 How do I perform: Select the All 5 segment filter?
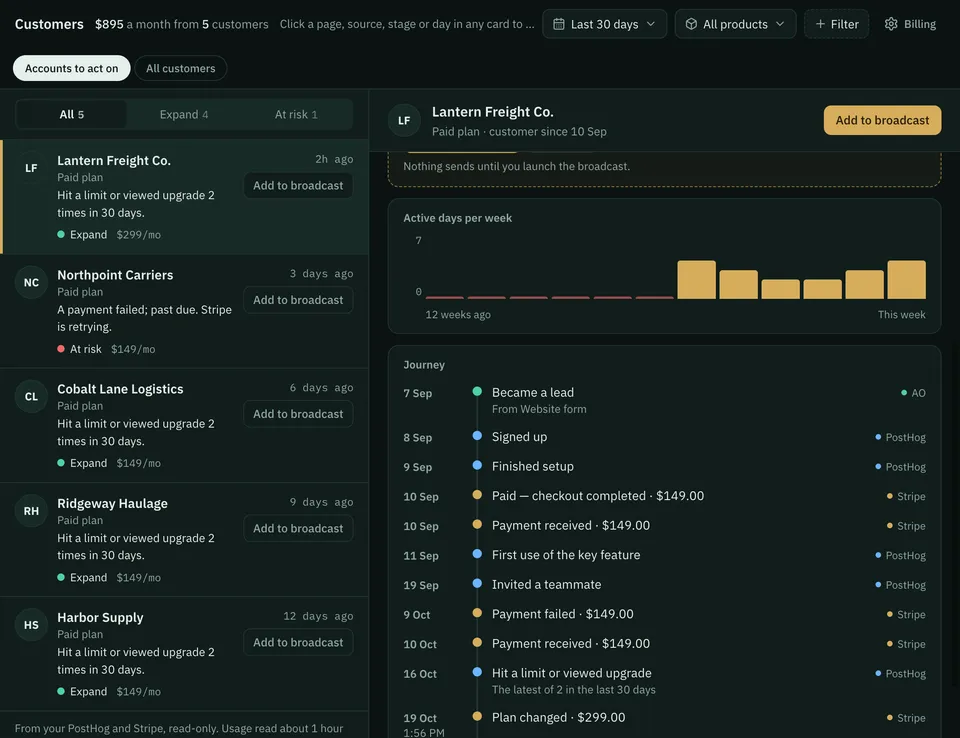(72, 115)
